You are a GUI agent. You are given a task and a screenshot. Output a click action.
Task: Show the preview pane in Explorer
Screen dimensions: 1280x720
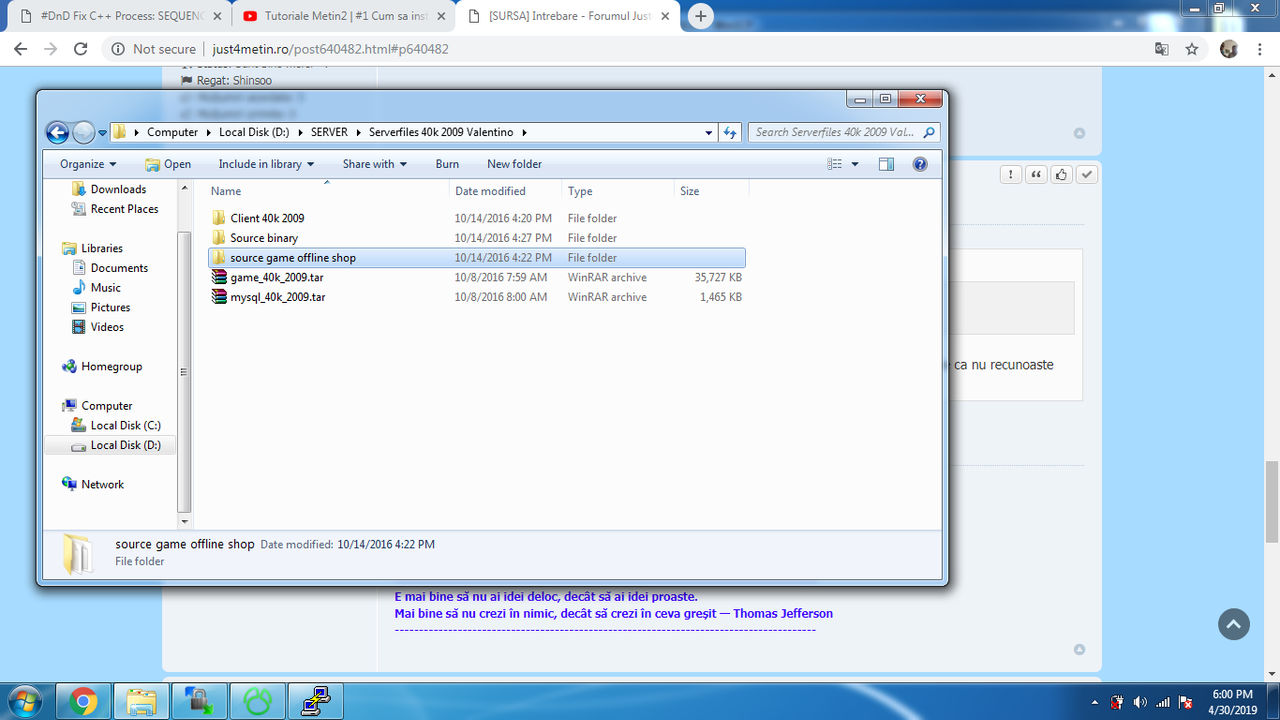[x=886, y=164]
